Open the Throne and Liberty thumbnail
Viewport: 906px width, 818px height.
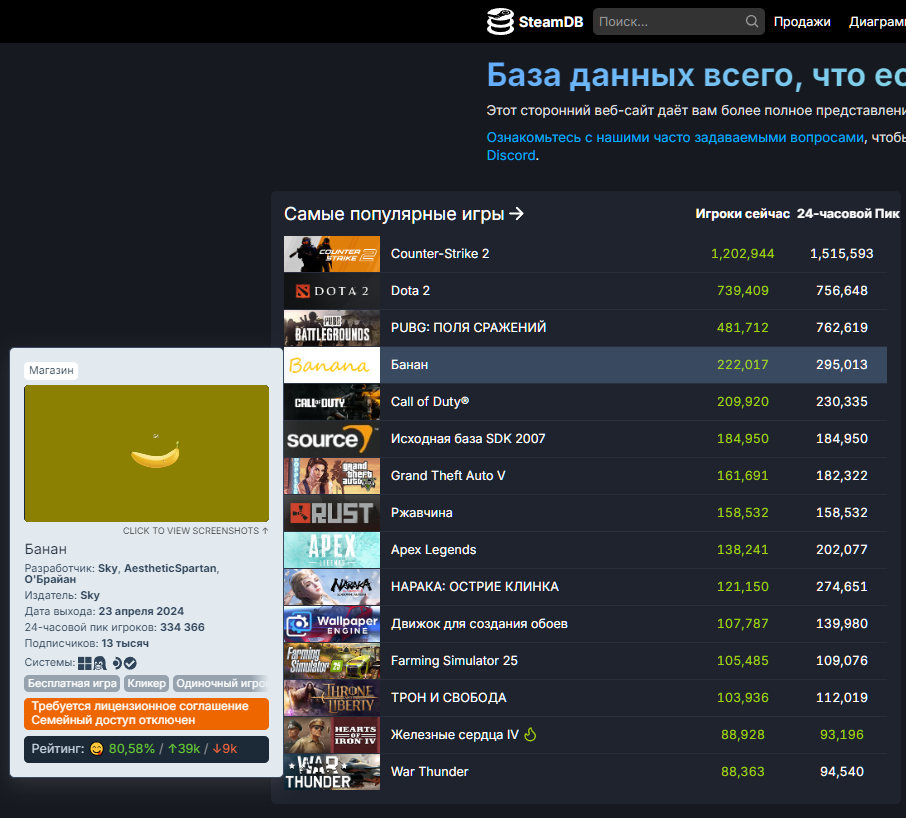(332, 697)
